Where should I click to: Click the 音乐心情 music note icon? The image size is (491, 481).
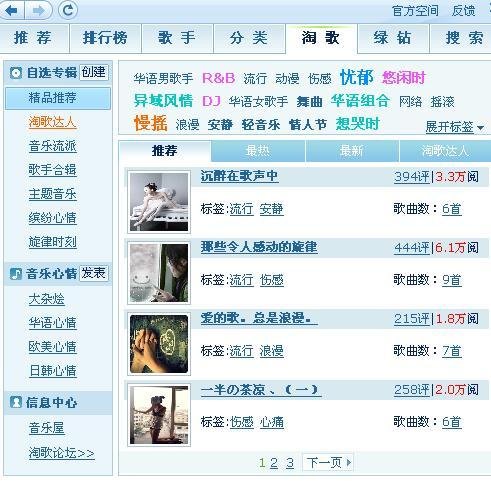coord(16,274)
